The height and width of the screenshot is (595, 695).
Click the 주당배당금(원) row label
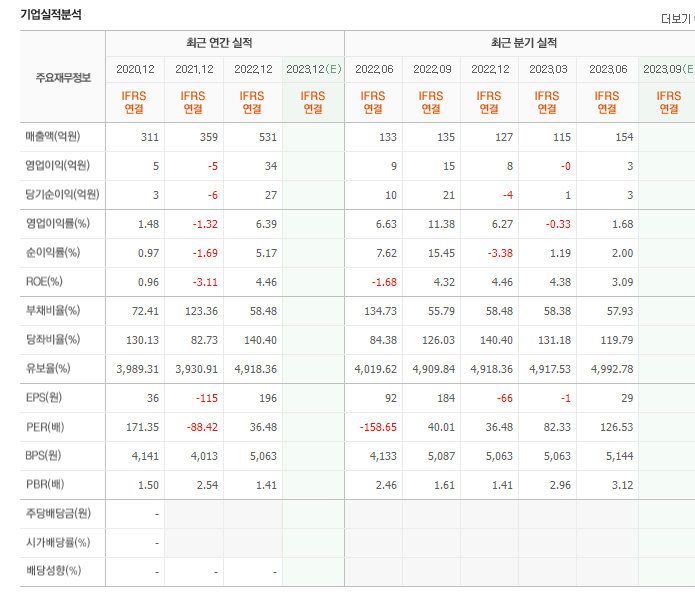pos(58,513)
